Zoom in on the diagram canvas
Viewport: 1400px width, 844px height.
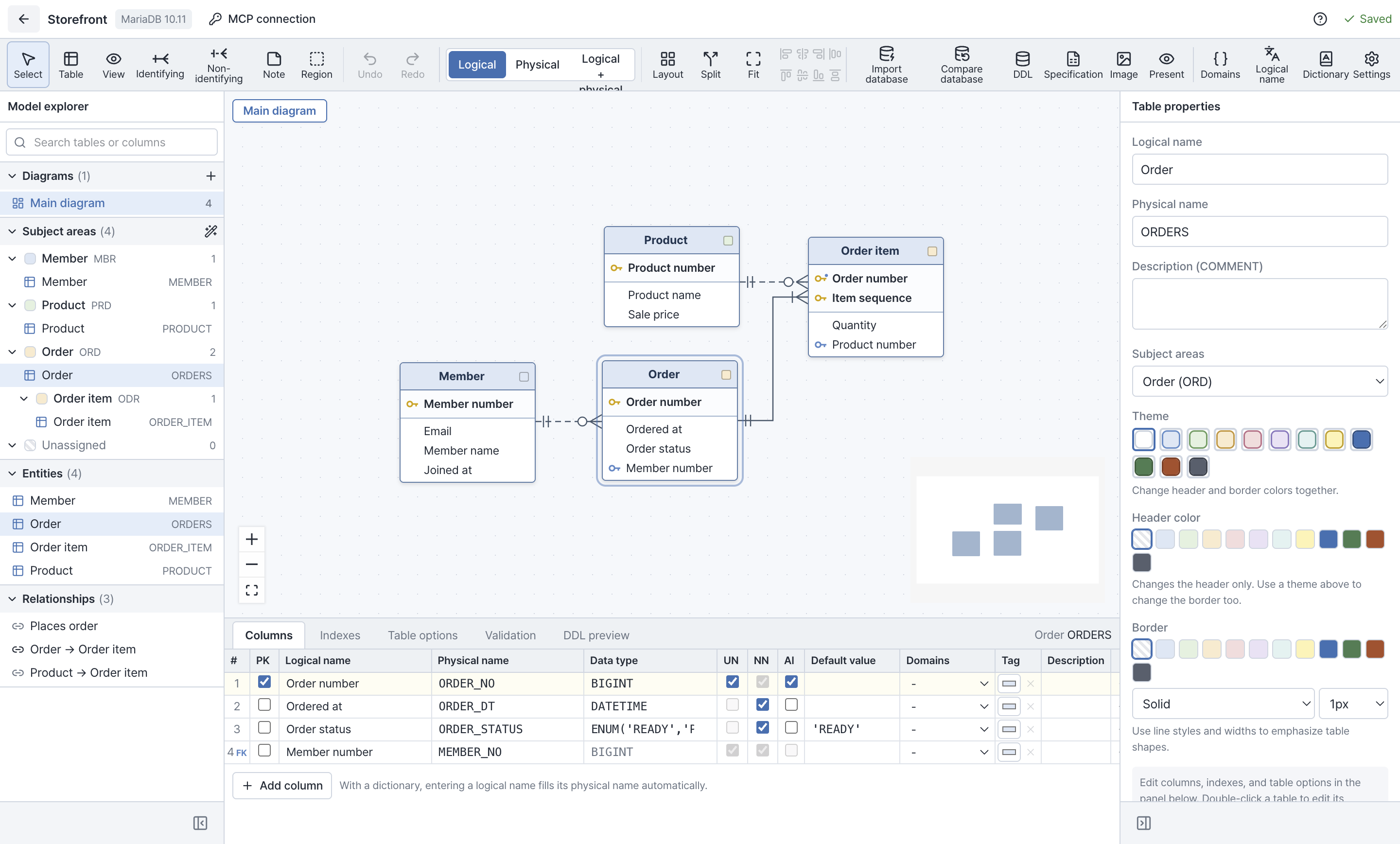(x=252, y=539)
